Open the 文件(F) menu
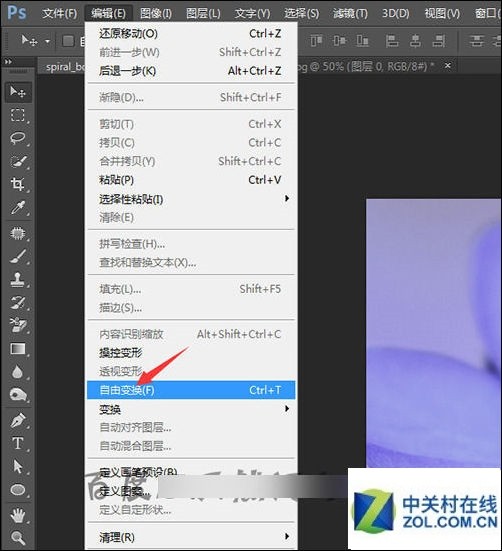Image resolution: width=502 pixels, height=551 pixels. pyautogui.click(x=59, y=14)
